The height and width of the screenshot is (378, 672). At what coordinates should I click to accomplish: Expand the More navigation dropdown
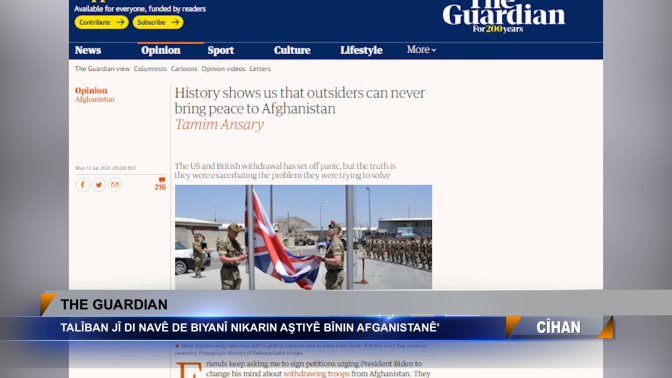tap(421, 50)
